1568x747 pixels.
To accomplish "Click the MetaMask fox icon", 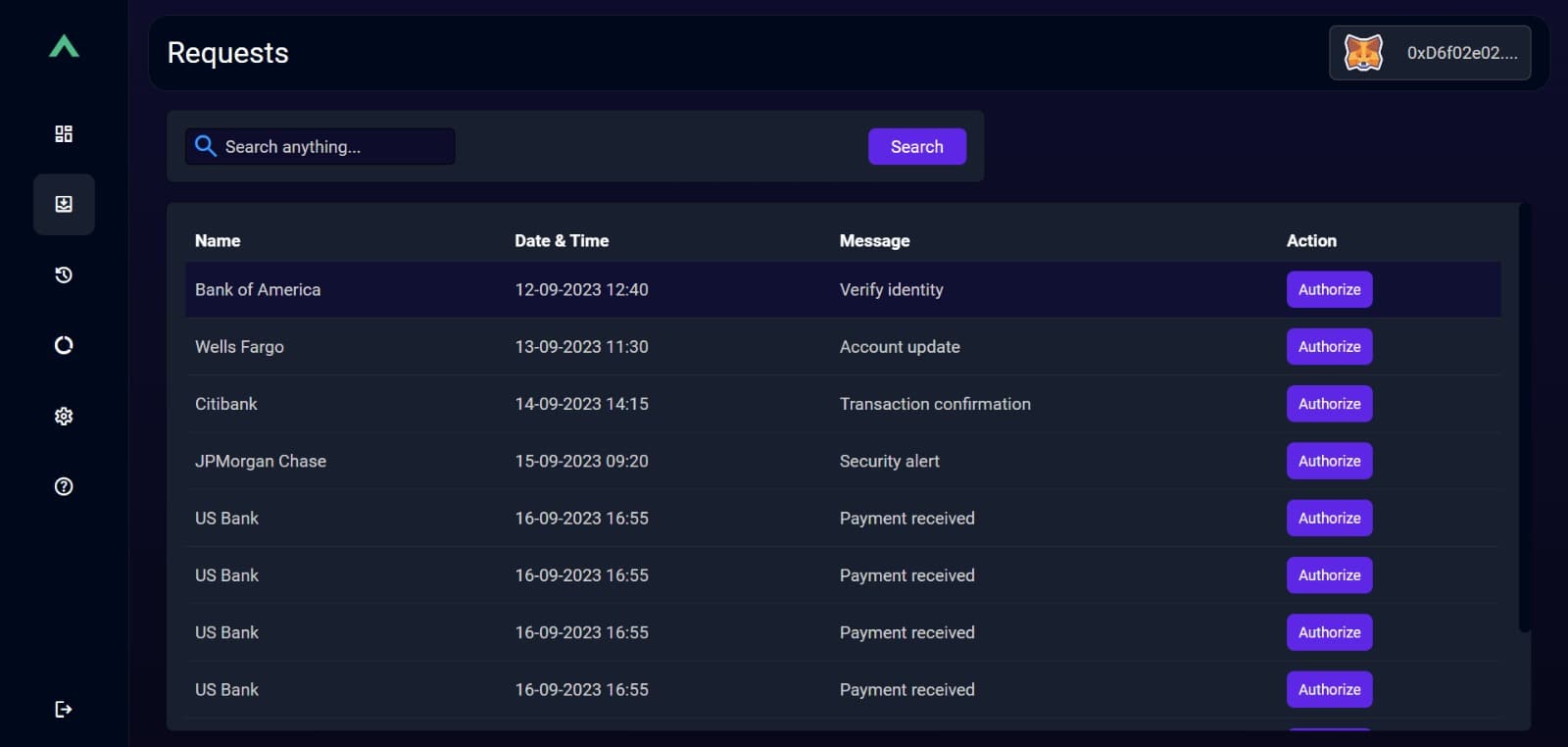I will 1363,53.
